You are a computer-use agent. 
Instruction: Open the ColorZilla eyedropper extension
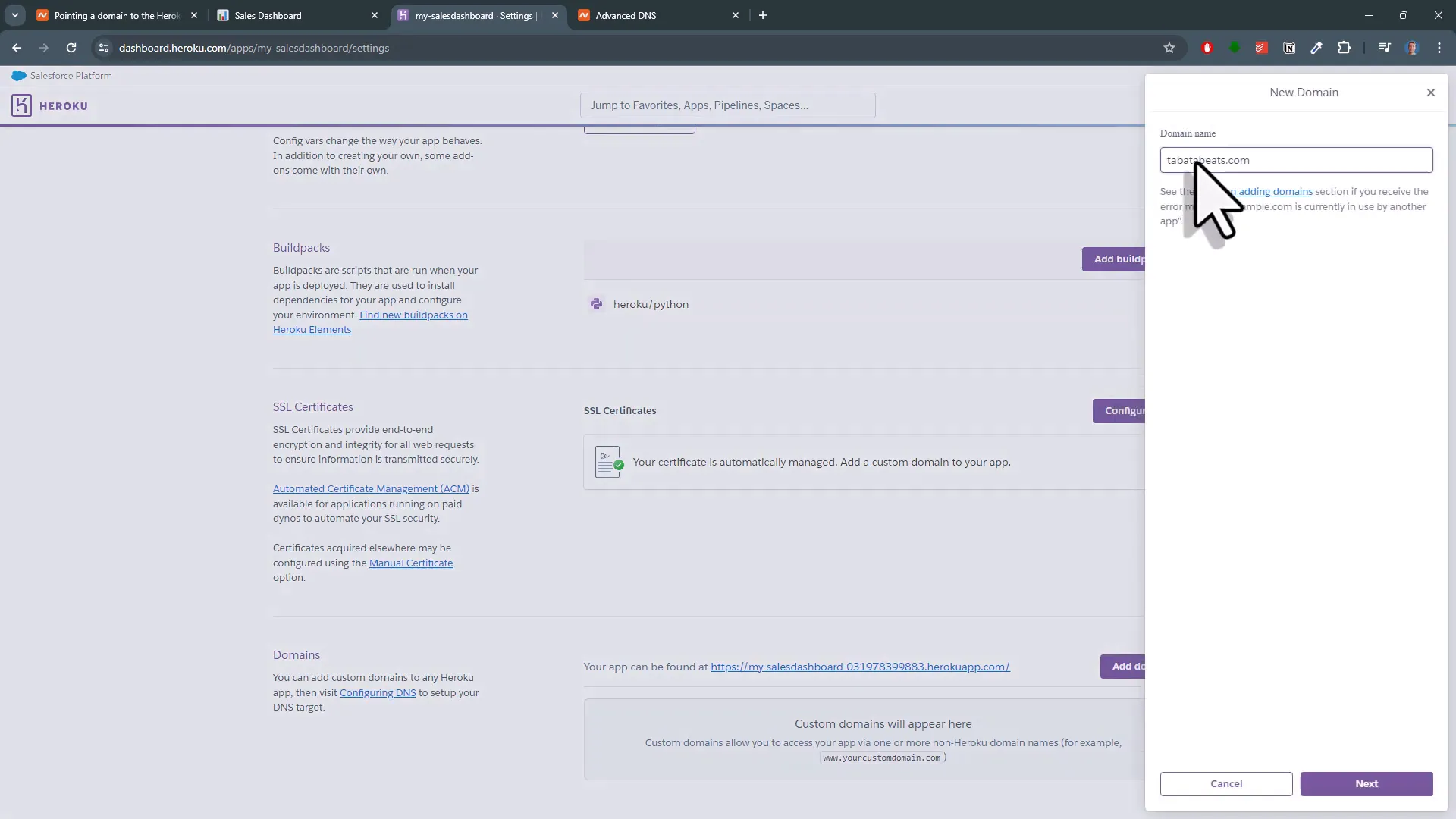(x=1317, y=48)
